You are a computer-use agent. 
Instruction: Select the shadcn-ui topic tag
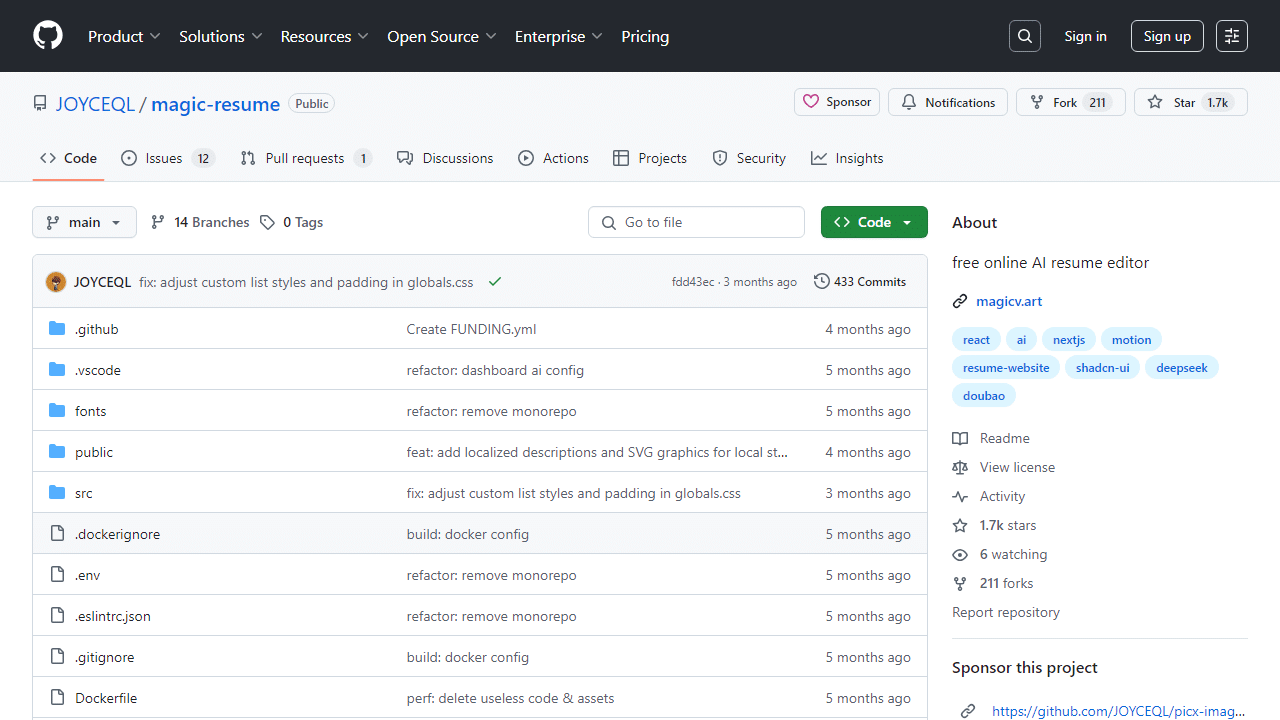1102,368
